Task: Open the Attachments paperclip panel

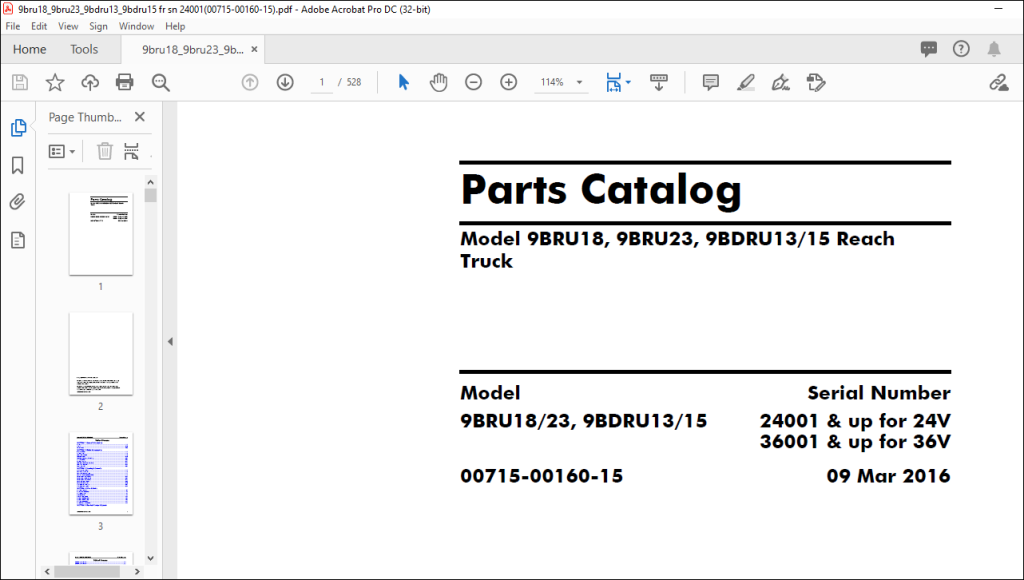Action: [x=18, y=202]
